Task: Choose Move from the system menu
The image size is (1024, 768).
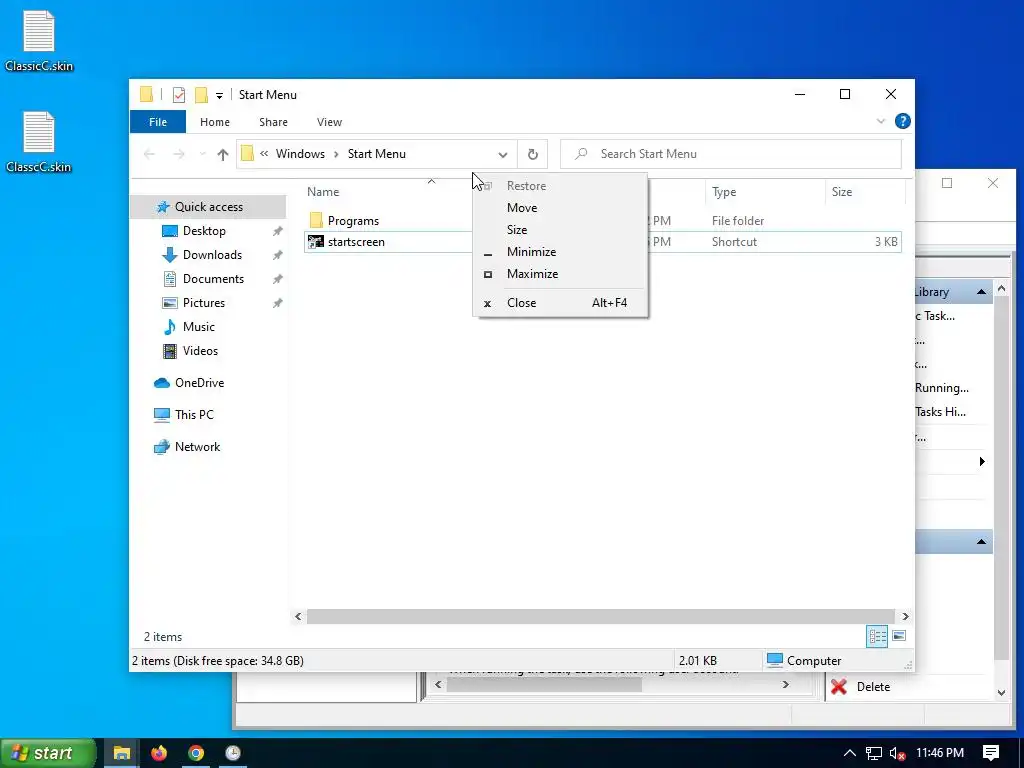Action: tap(561, 208)
